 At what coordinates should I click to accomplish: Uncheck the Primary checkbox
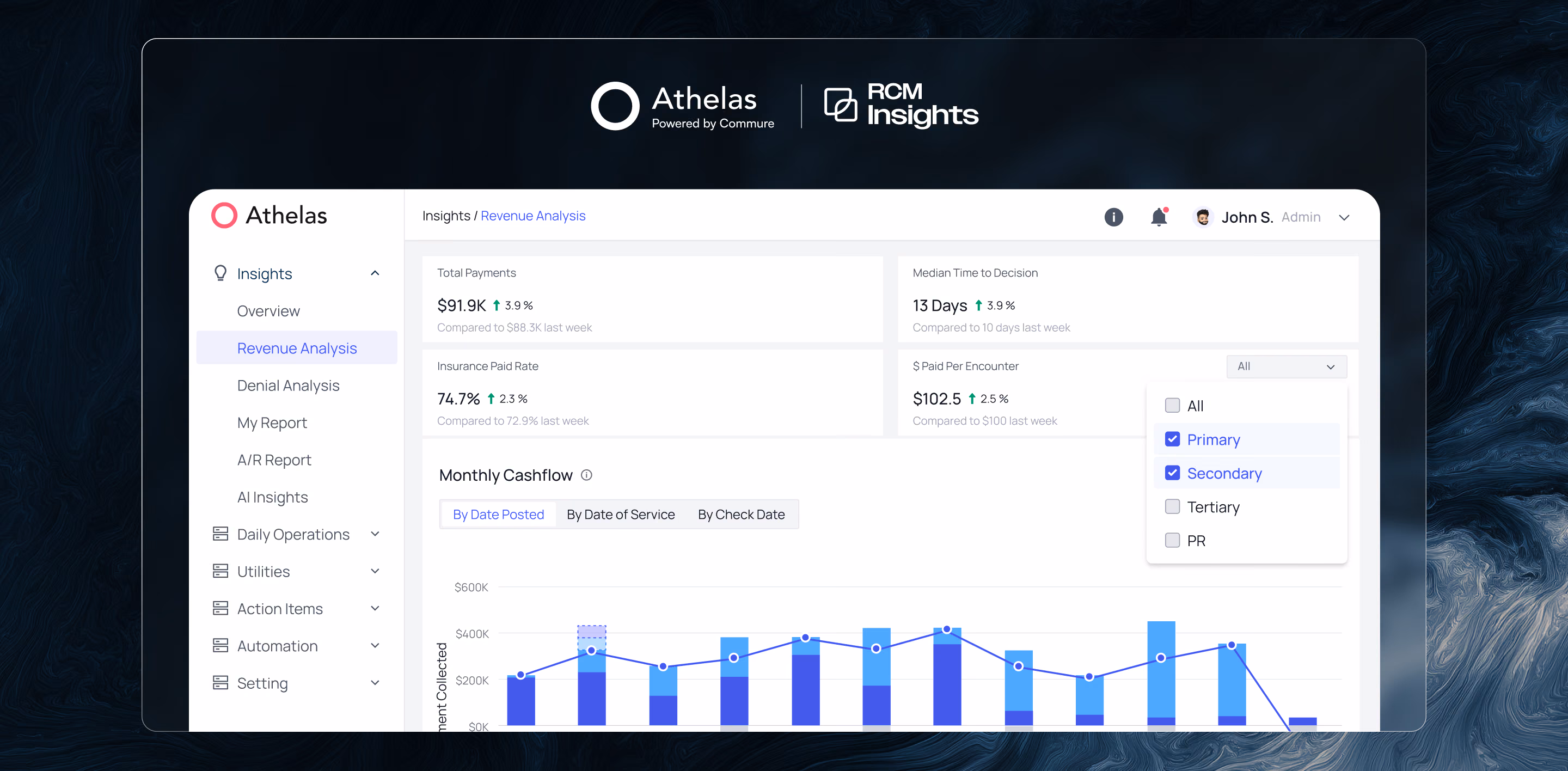pyautogui.click(x=1172, y=439)
